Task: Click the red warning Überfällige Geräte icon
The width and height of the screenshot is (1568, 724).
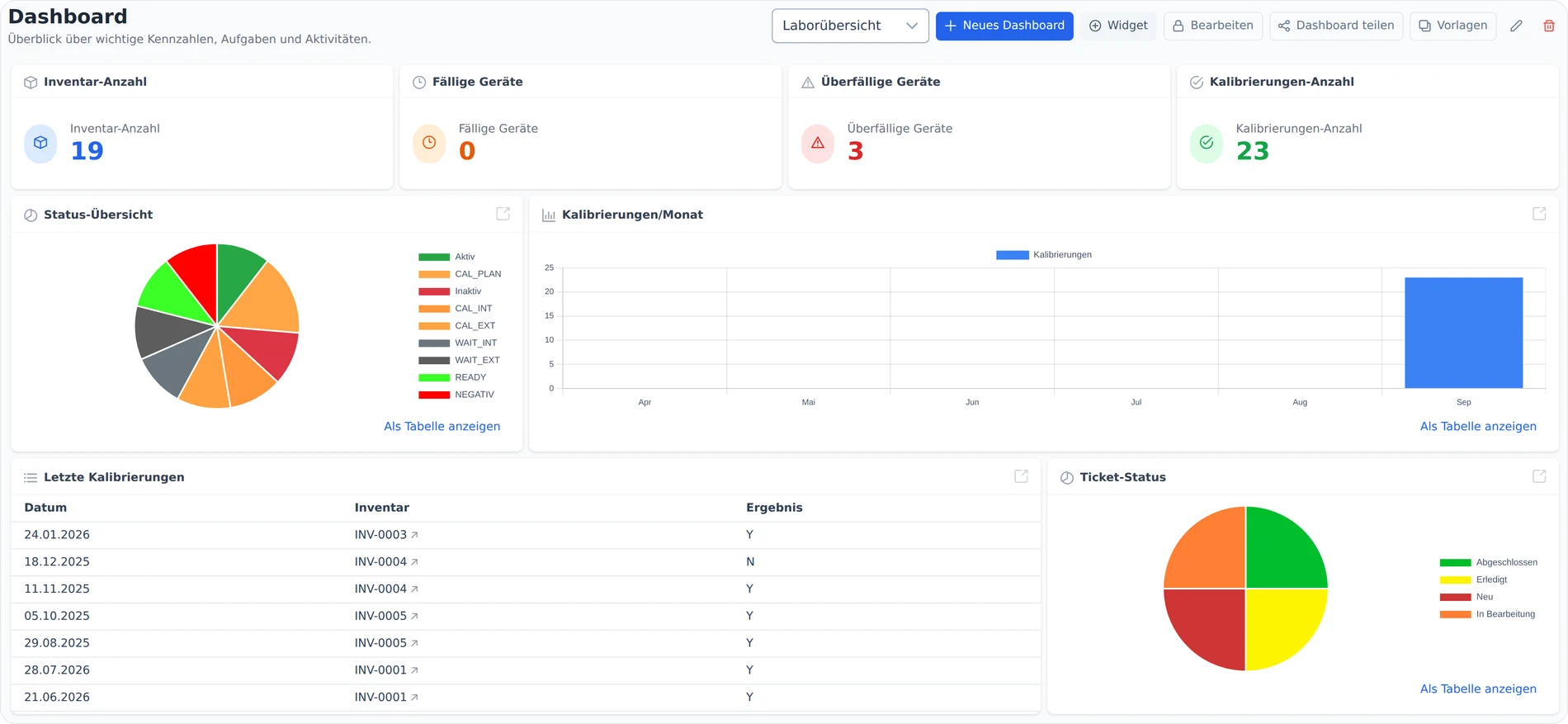Action: [818, 143]
